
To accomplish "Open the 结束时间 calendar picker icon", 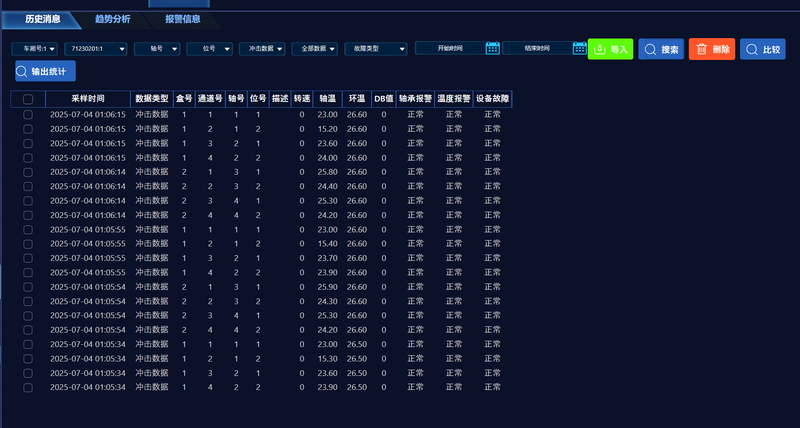I will [580, 48].
